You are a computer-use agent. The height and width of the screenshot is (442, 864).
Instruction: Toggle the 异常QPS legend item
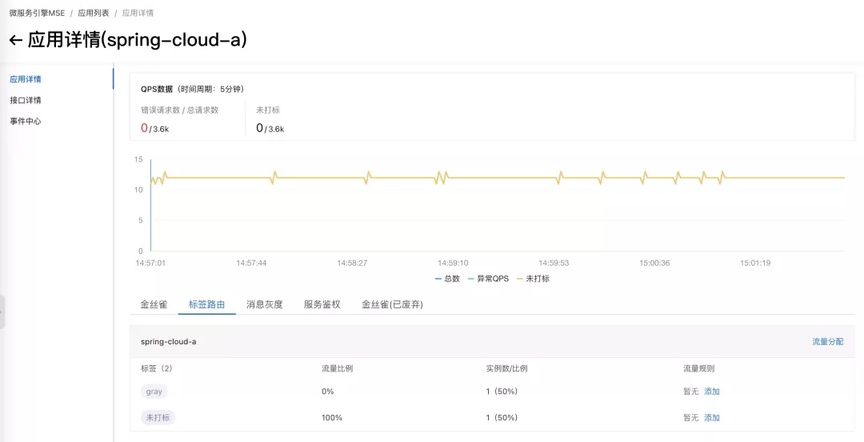(488, 279)
